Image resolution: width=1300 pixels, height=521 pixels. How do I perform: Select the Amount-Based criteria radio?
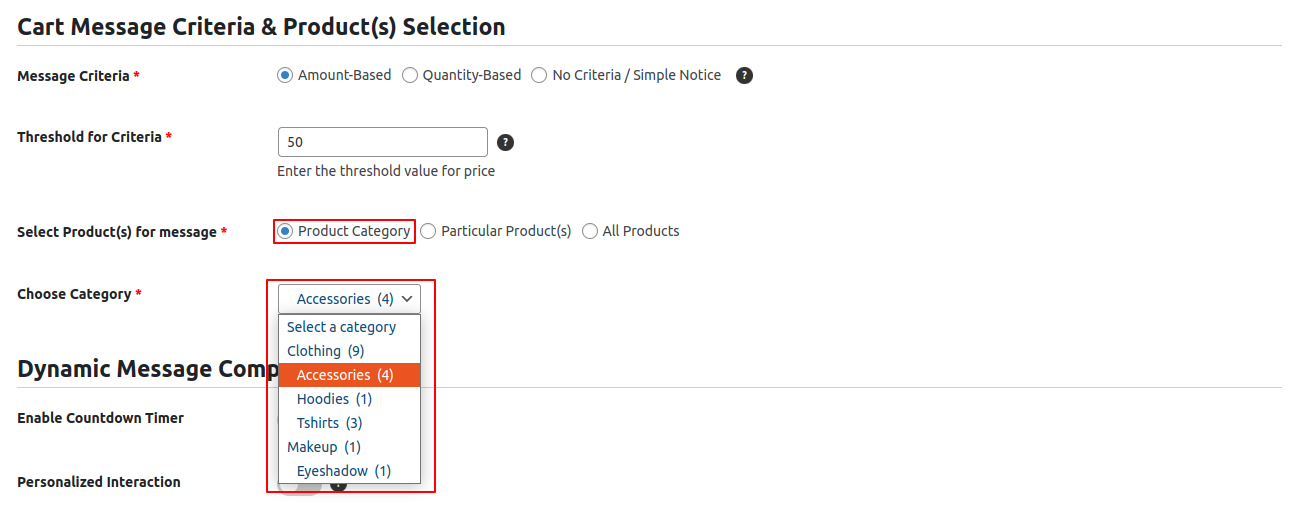285,75
